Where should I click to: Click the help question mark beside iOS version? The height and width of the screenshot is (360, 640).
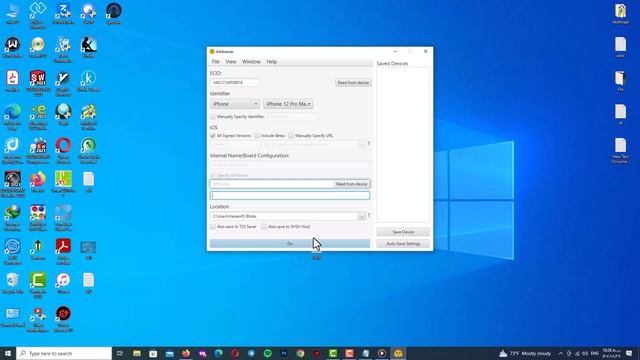pyautogui.click(x=369, y=144)
